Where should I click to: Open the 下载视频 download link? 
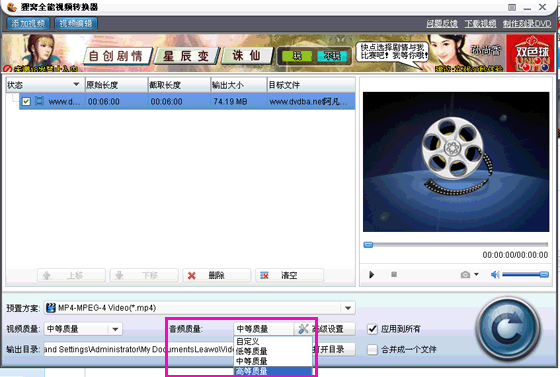point(480,24)
